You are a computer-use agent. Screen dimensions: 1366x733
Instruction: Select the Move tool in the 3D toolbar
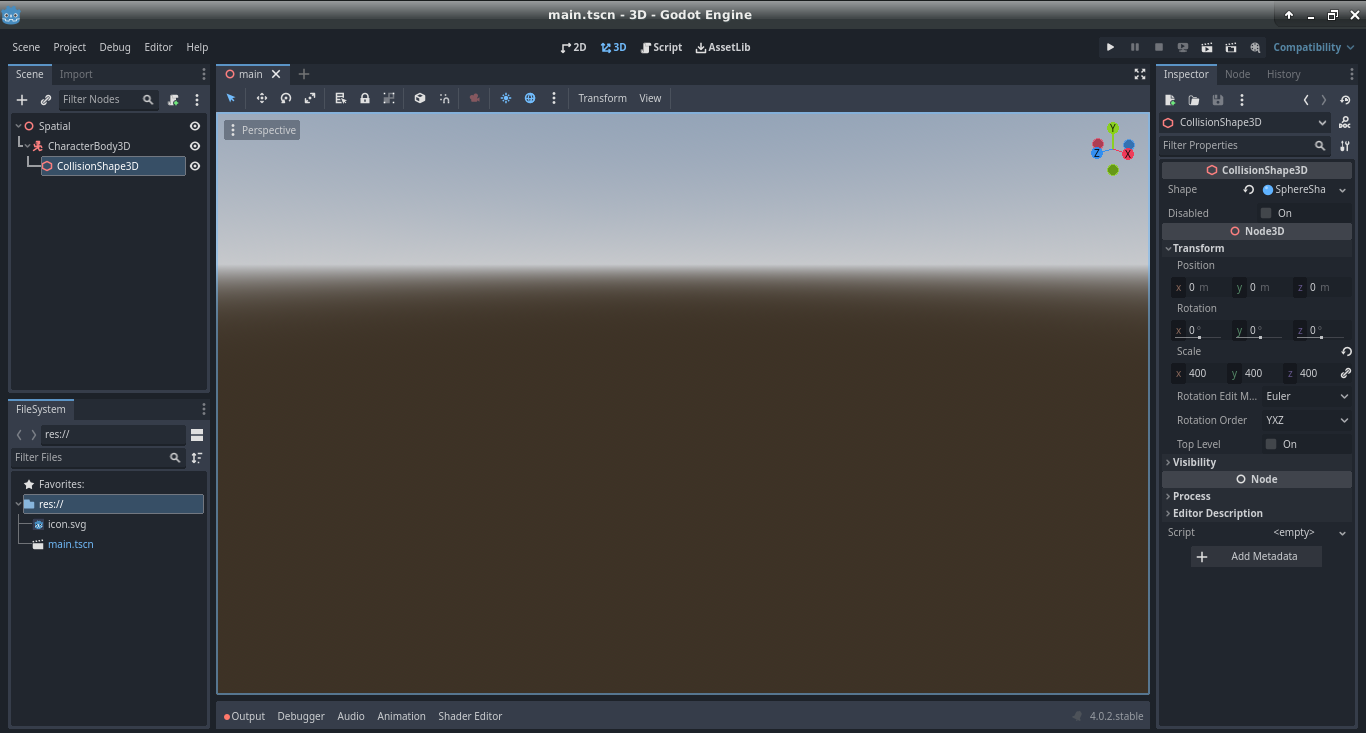(x=261, y=98)
